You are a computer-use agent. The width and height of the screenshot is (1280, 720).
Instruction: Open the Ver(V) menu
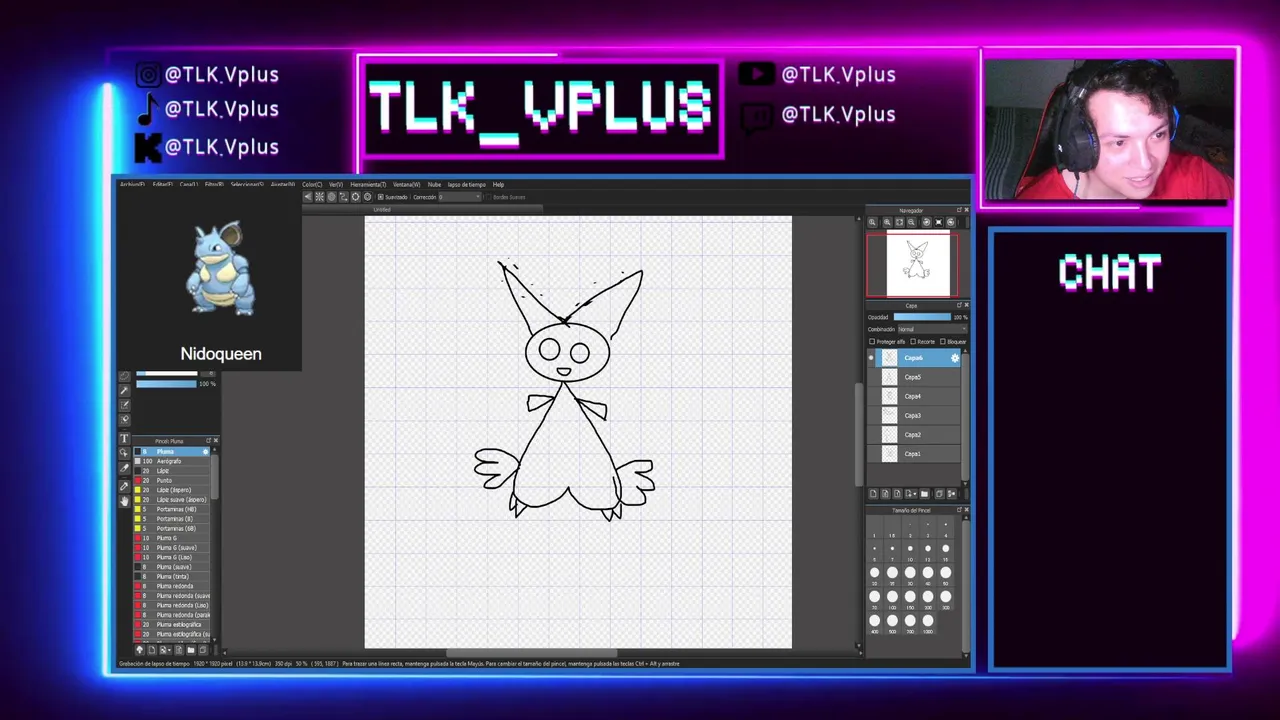pos(336,185)
